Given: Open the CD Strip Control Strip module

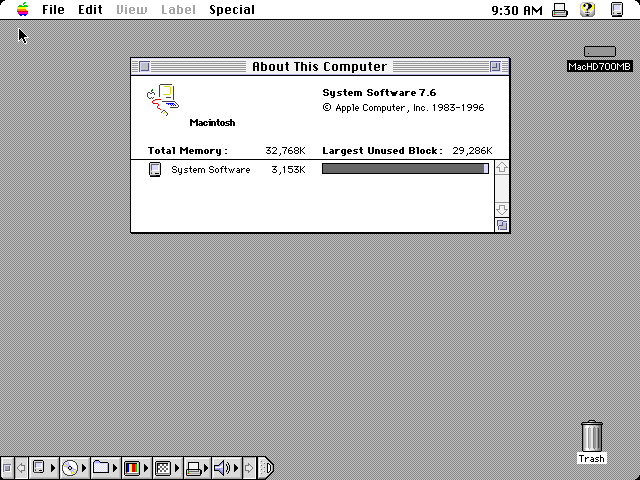Looking at the screenshot, I should (75, 468).
